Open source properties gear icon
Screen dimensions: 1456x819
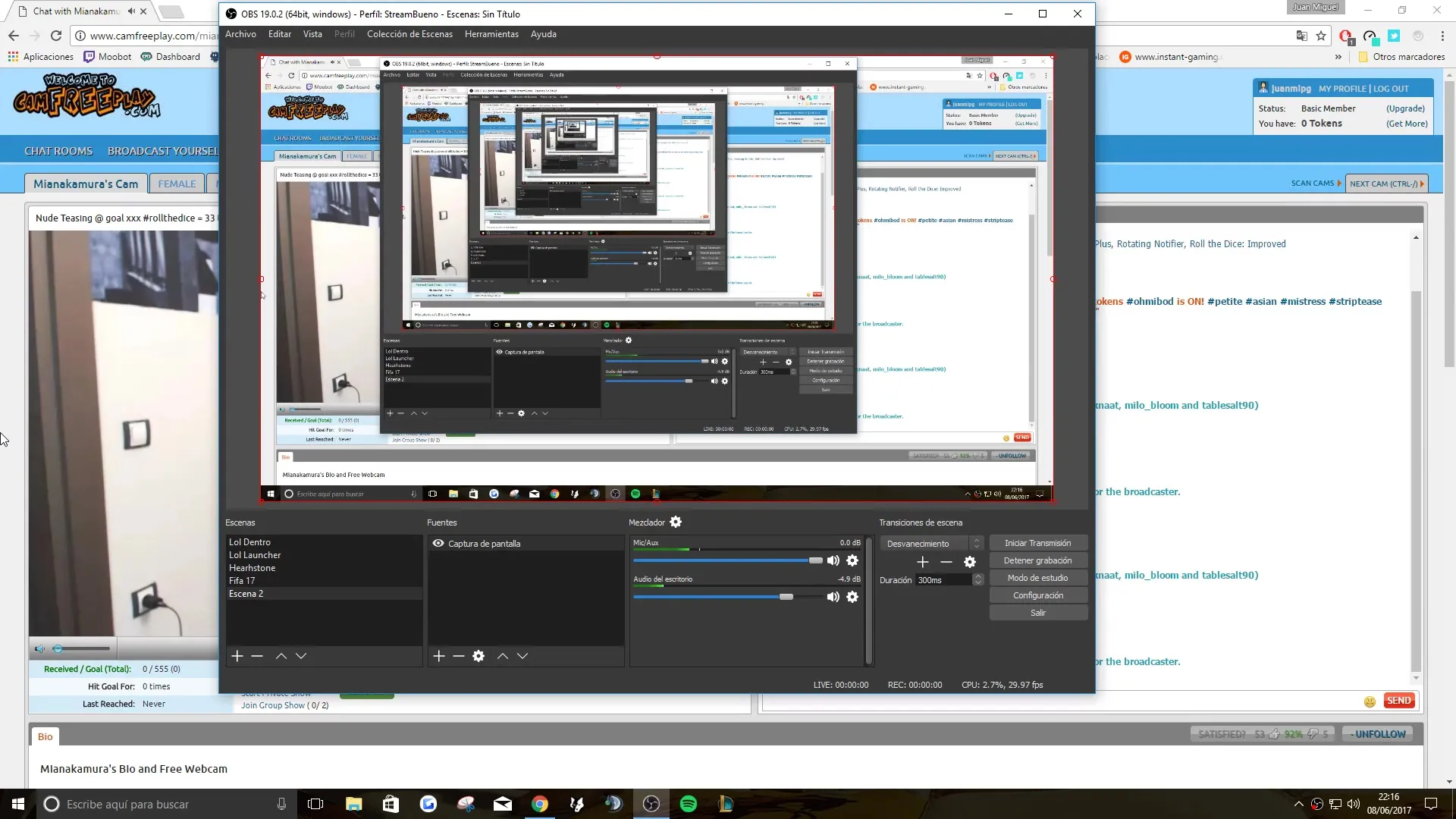point(479,656)
